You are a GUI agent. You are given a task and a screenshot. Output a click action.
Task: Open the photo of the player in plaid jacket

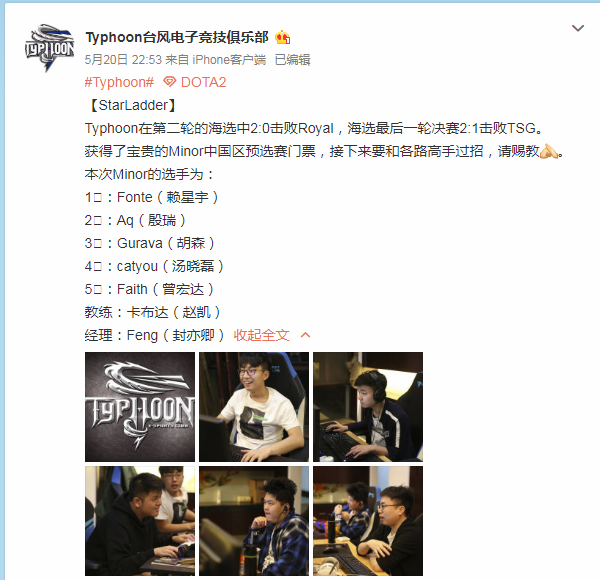point(254,521)
